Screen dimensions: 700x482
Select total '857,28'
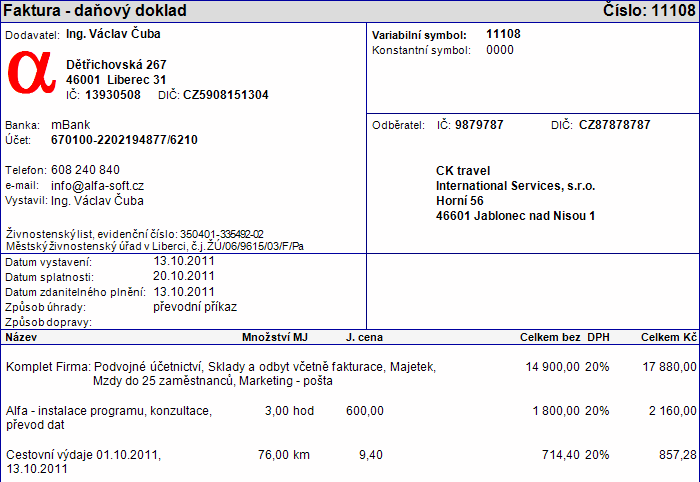tap(678, 455)
